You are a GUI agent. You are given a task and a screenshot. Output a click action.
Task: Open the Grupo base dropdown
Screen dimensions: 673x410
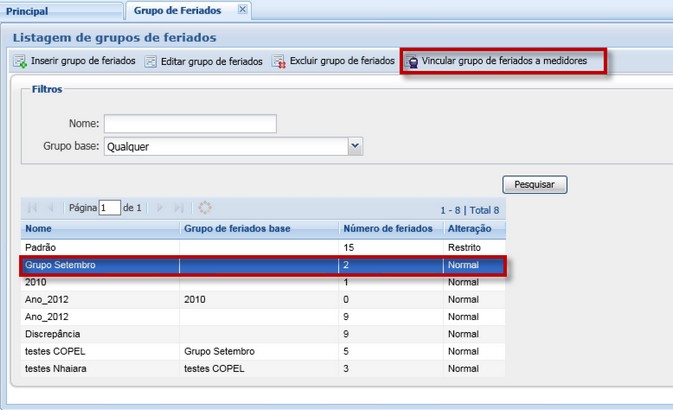click(x=355, y=147)
